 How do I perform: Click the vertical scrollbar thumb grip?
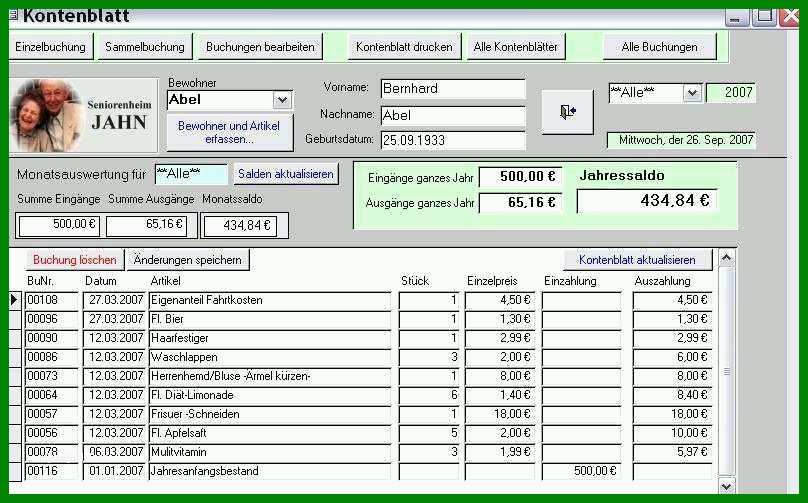[727, 371]
